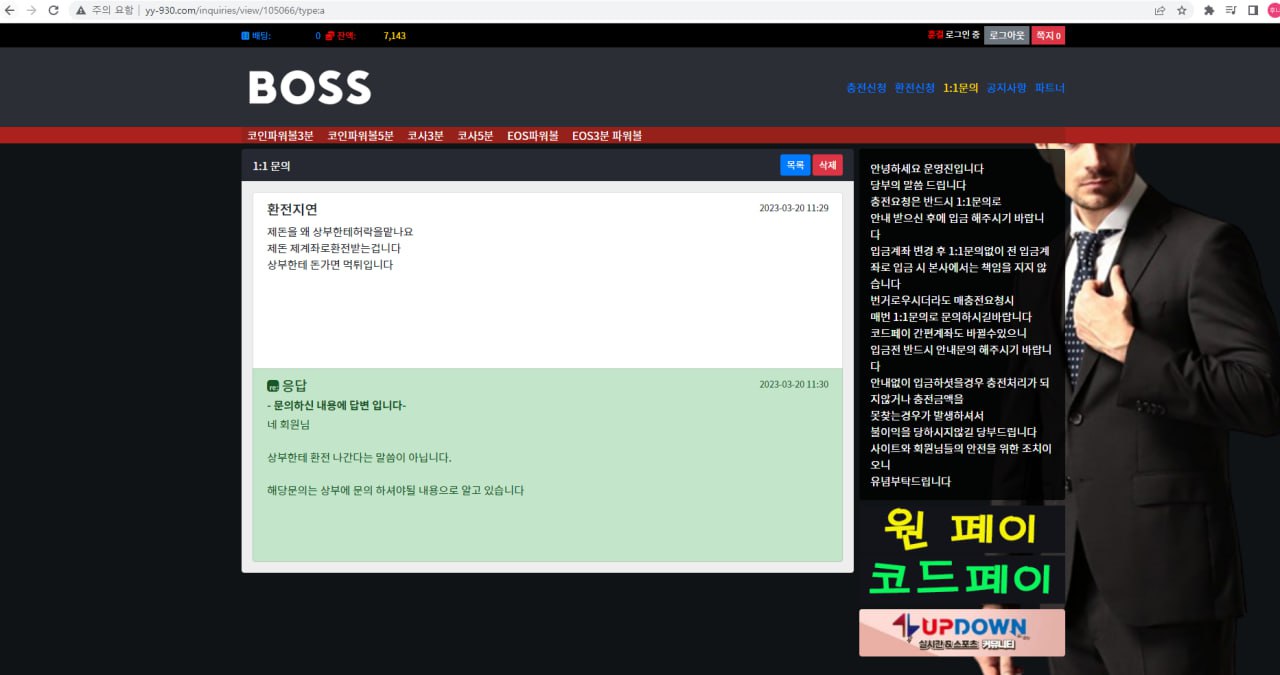Screen dimensions: 1280x675
Task: Open the media control playlist icon
Action: pos(1230,10)
